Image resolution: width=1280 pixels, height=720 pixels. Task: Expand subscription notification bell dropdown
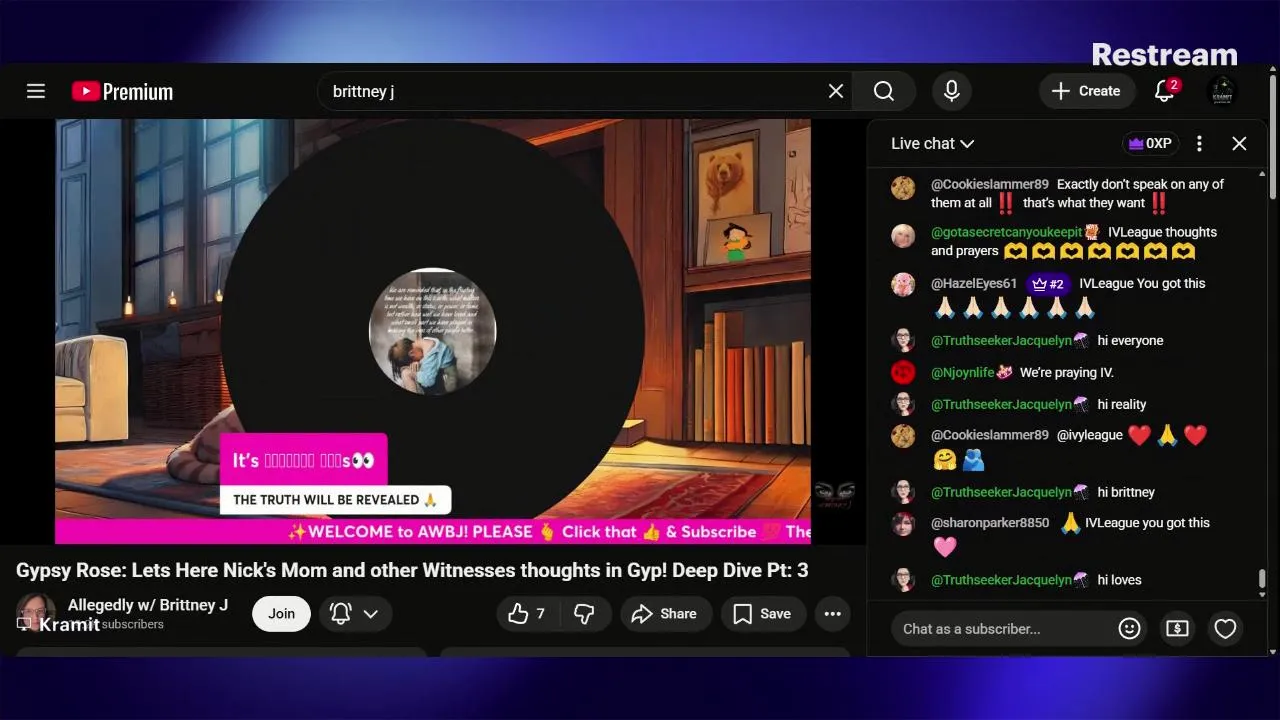355,614
